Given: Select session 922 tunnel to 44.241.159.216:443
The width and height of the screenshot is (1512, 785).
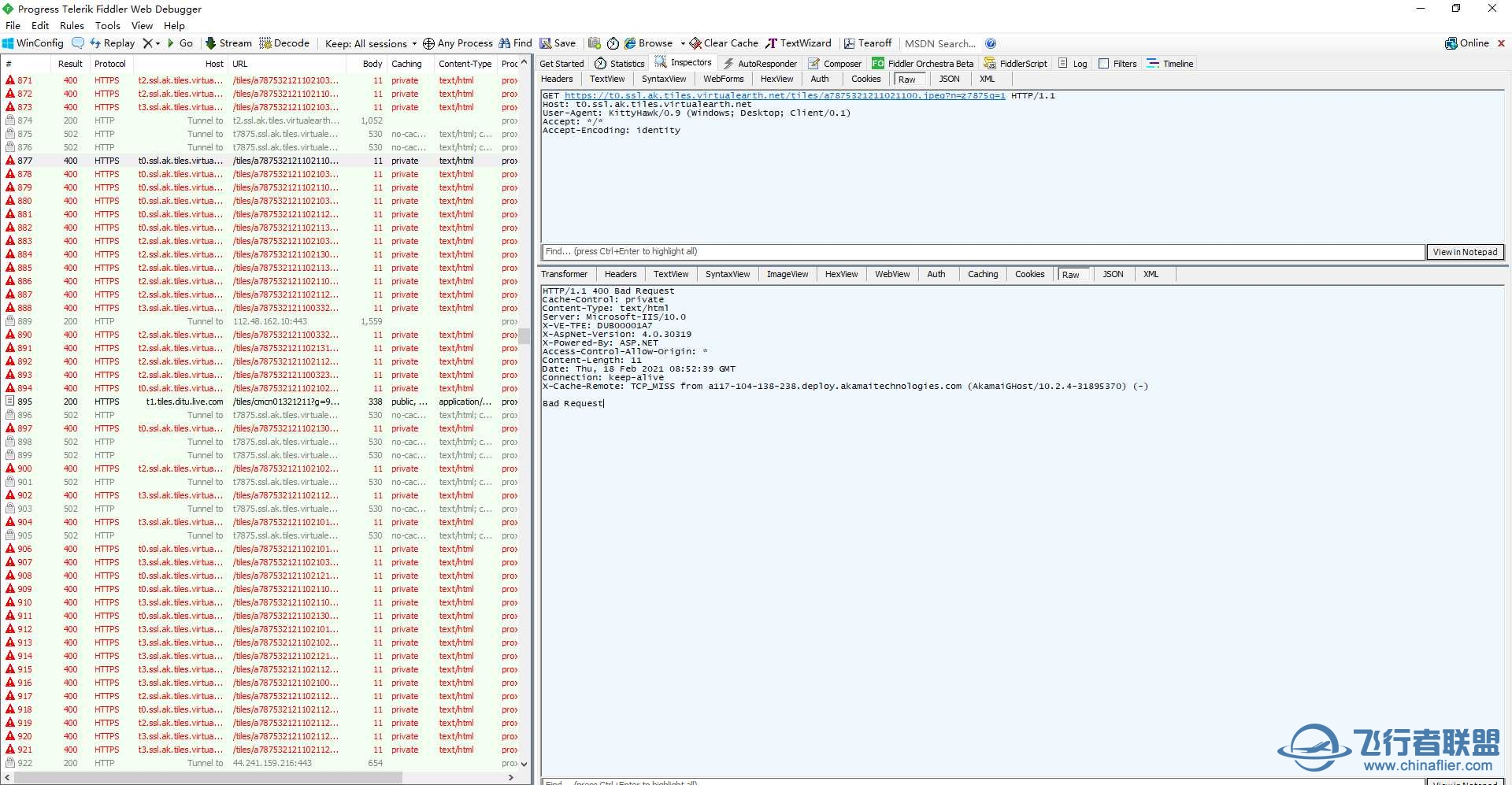Looking at the screenshot, I should 260,763.
